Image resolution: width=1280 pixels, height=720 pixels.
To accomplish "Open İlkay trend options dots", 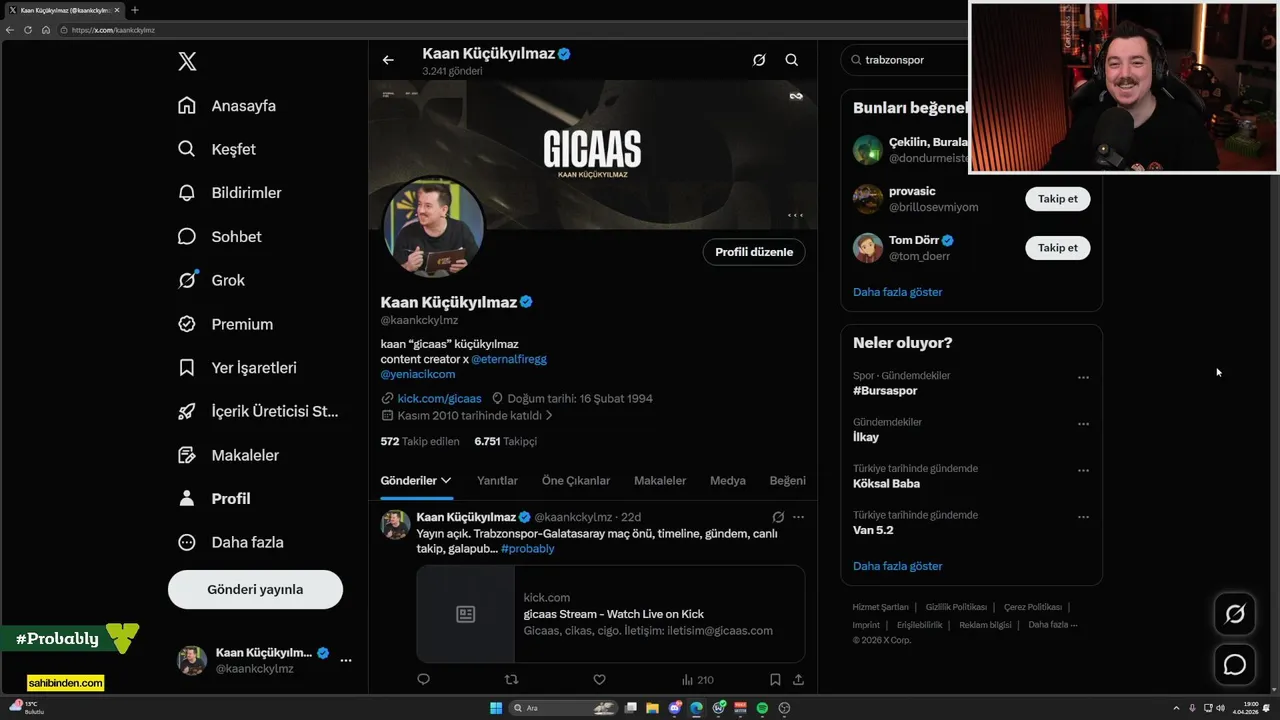I will 1083,424.
